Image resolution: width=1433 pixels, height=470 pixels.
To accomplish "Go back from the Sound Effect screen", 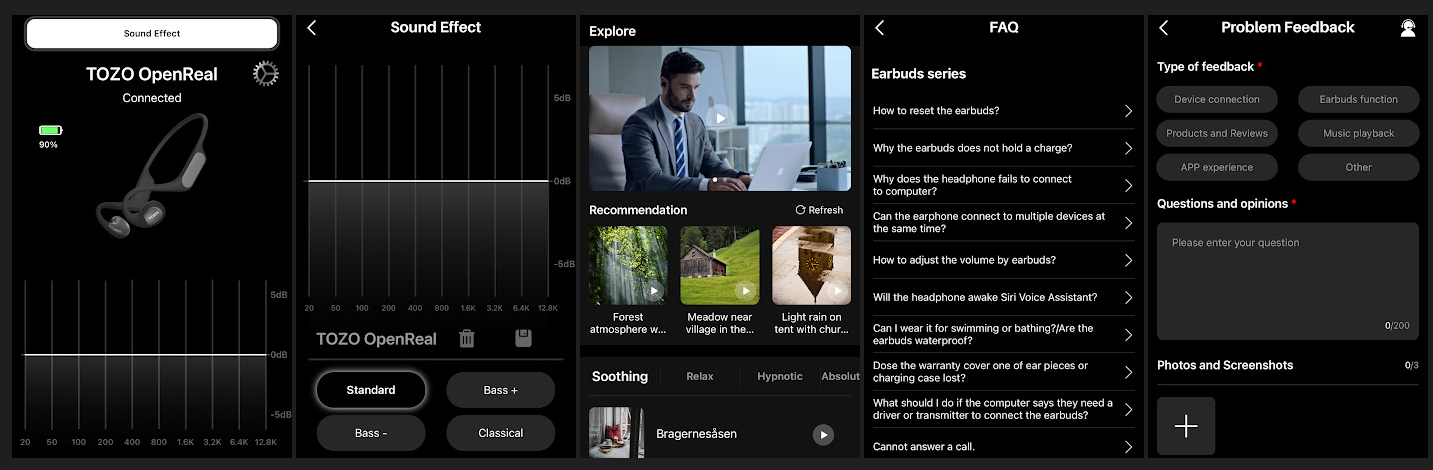I will point(311,28).
